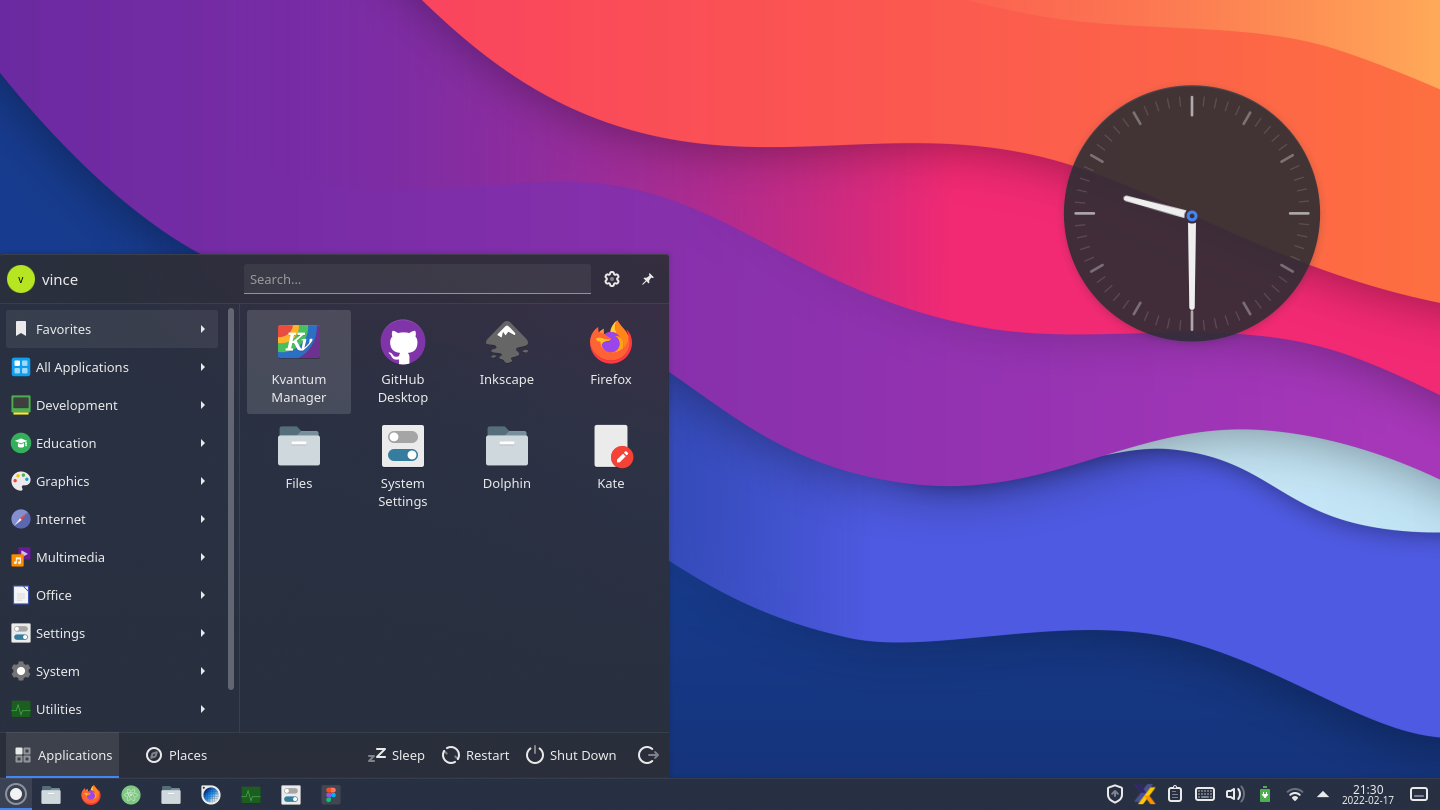The height and width of the screenshot is (810, 1440).
Task: Open System Settings toggle icon on taskbar
Action: [x=291, y=795]
